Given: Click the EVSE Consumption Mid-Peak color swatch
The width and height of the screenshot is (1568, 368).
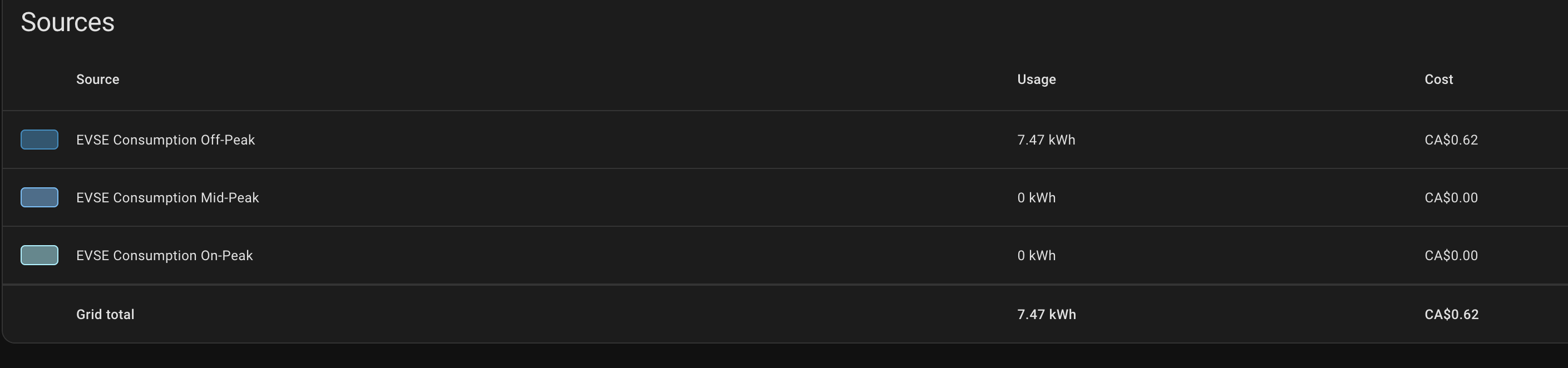Looking at the screenshot, I should (x=40, y=197).
